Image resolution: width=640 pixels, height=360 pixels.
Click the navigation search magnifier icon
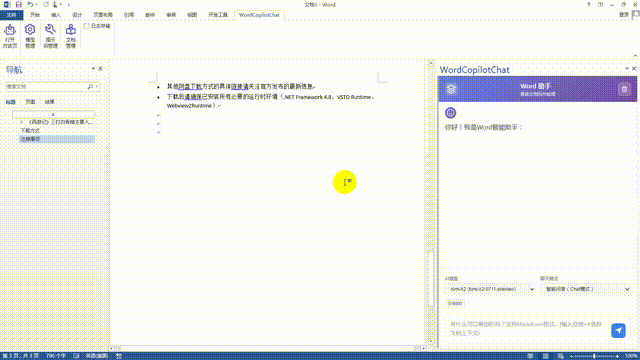(x=90, y=87)
